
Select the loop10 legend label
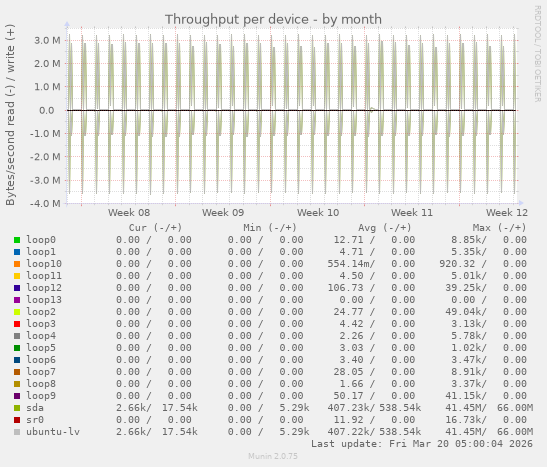[44, 264]
